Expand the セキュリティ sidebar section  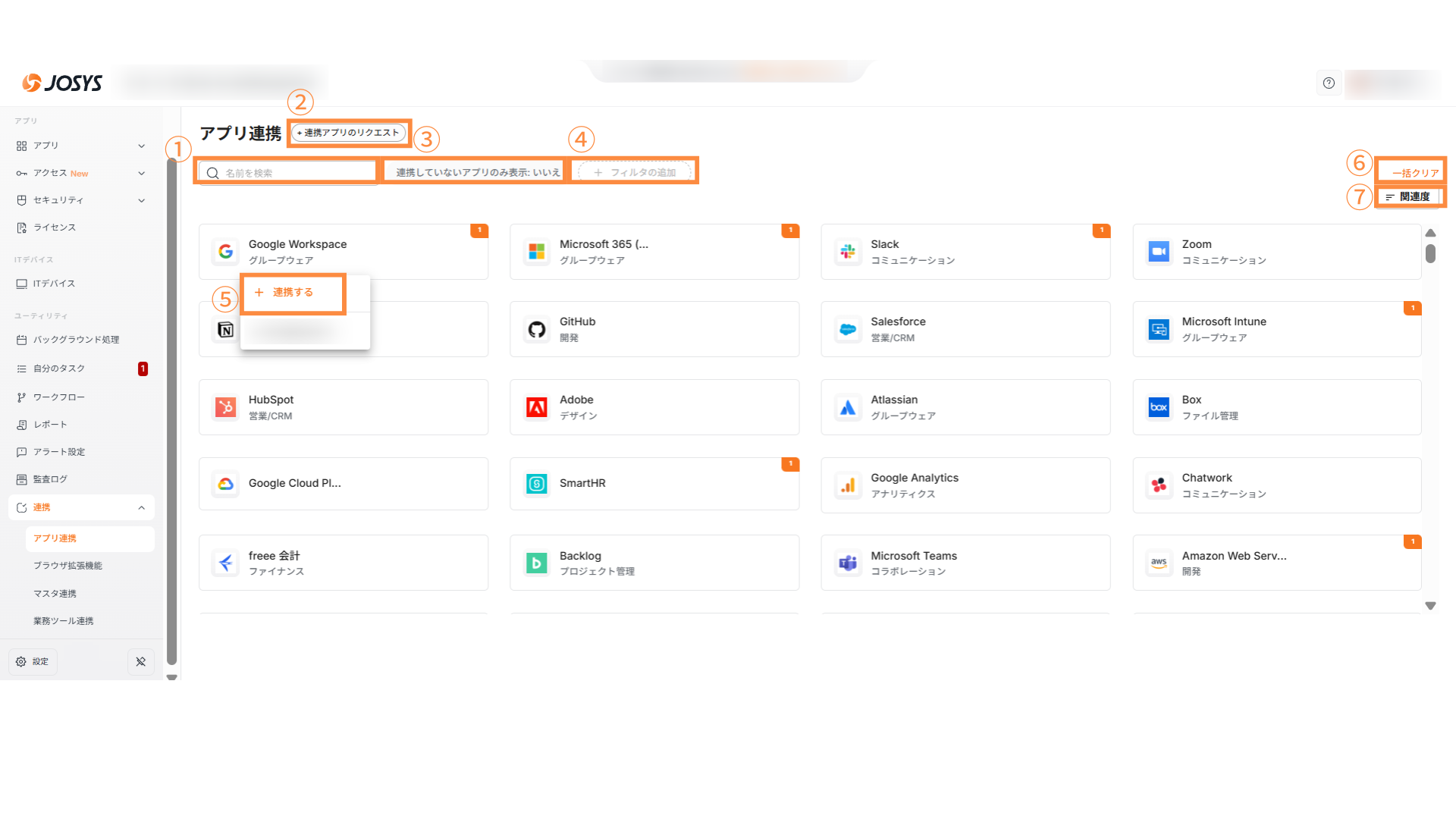click(x=141, y=200)
